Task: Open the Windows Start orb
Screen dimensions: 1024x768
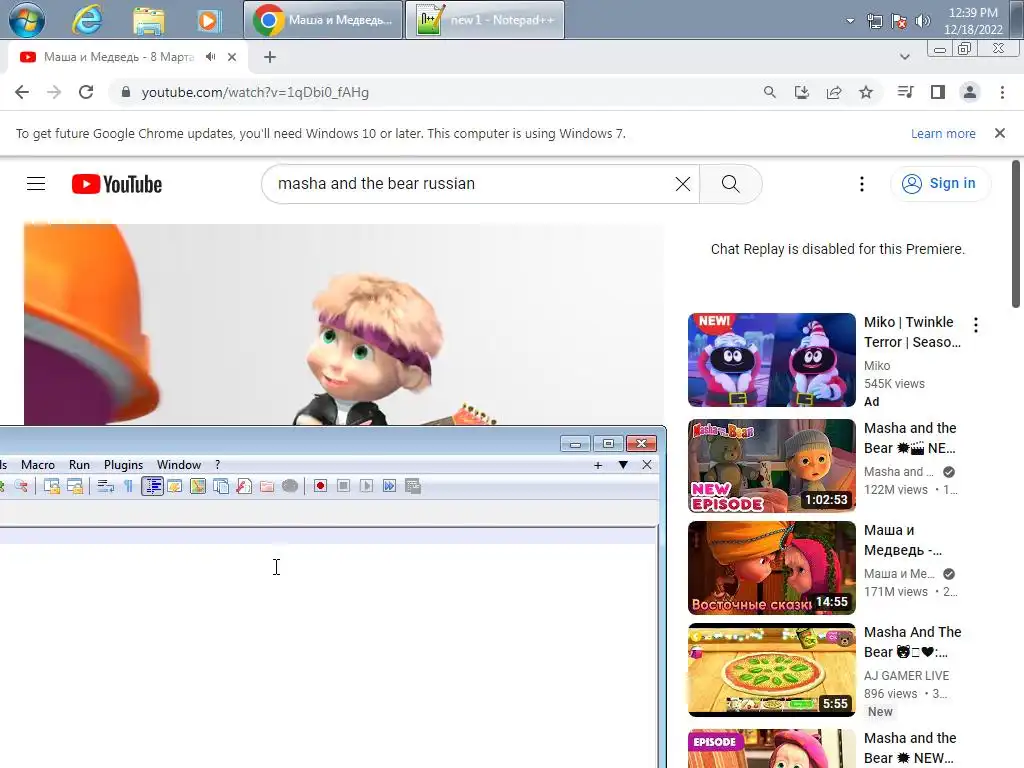Action: tap(27, 20)
